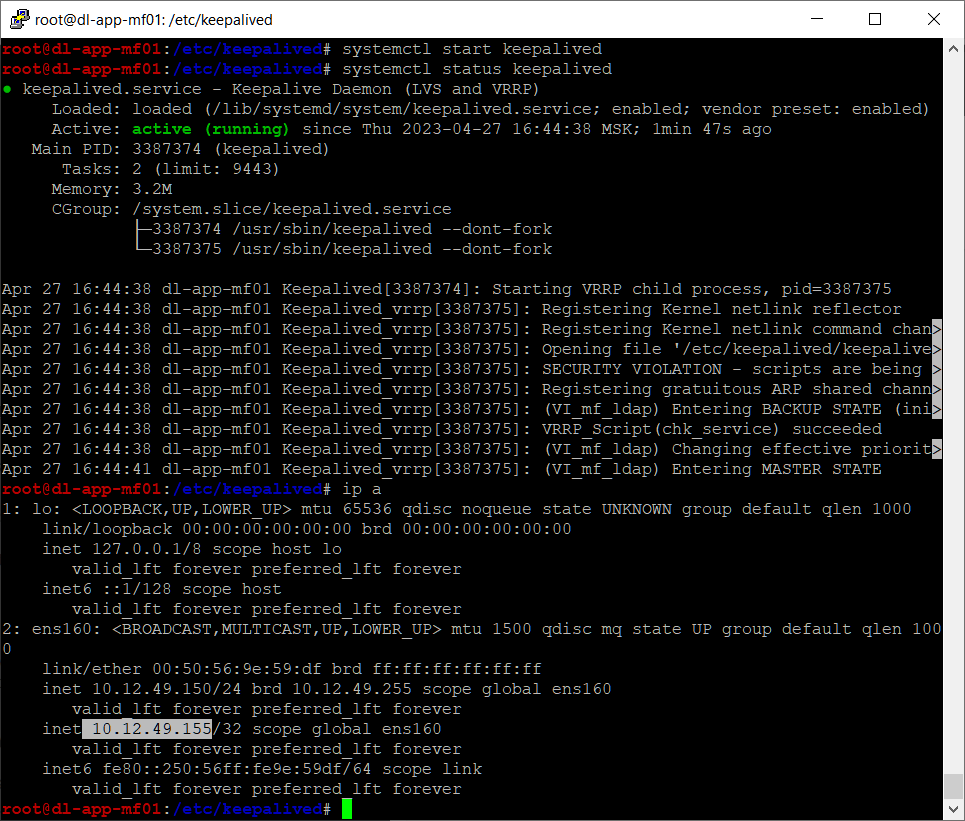Click the 'systemctl status keepalived' command text
This screenshot has width=965, height=821.
click(x=477, y=69)
